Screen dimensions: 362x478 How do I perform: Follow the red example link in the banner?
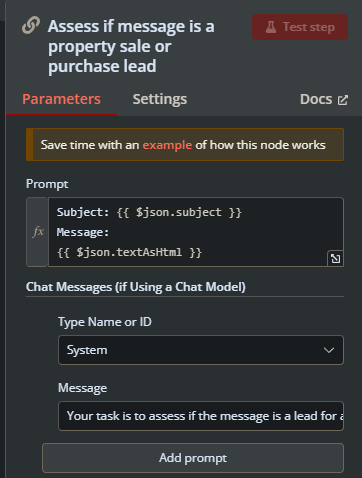point(167,145)
